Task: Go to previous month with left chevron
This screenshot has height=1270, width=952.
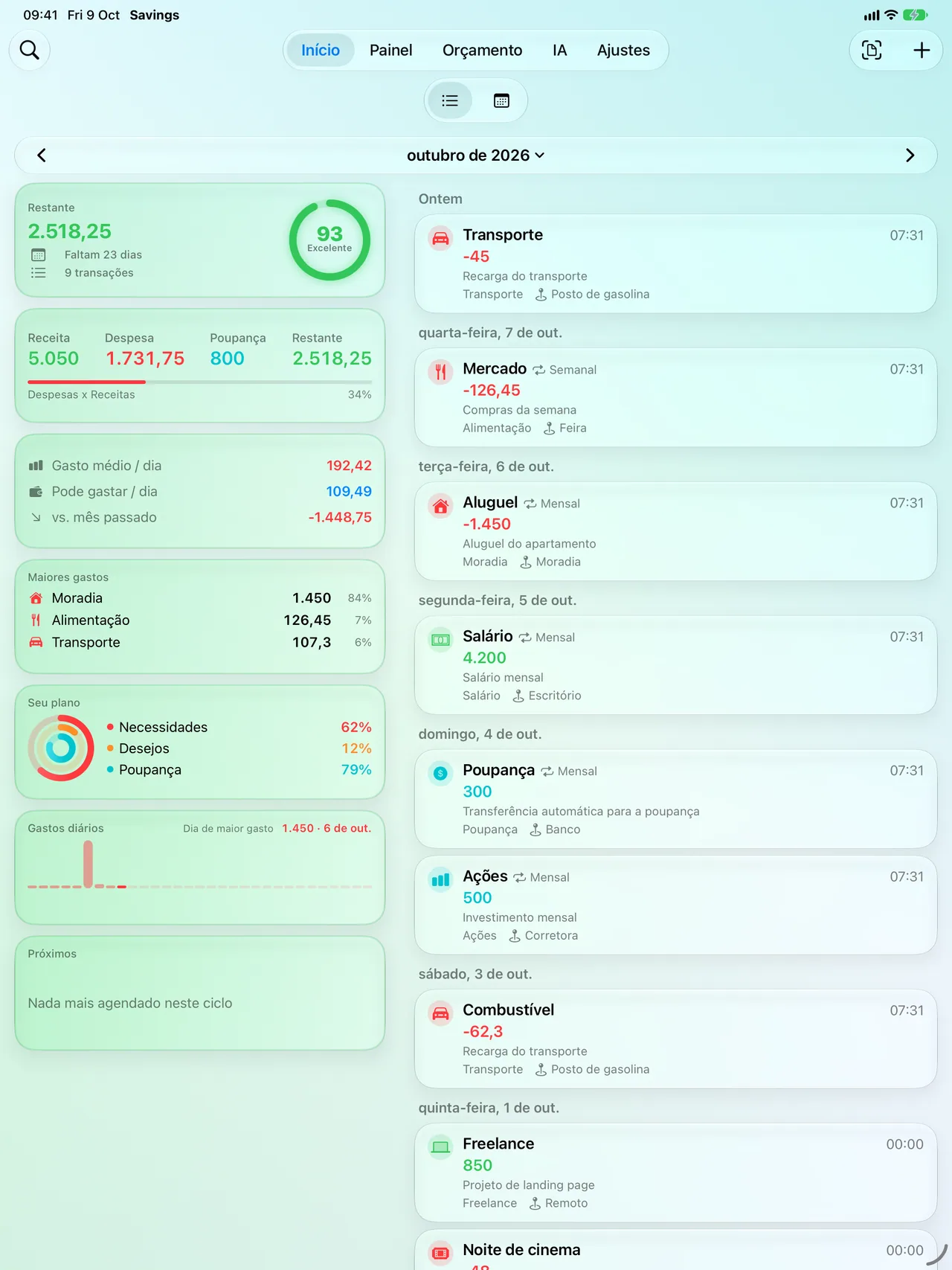Action: (x=42, y=155)
